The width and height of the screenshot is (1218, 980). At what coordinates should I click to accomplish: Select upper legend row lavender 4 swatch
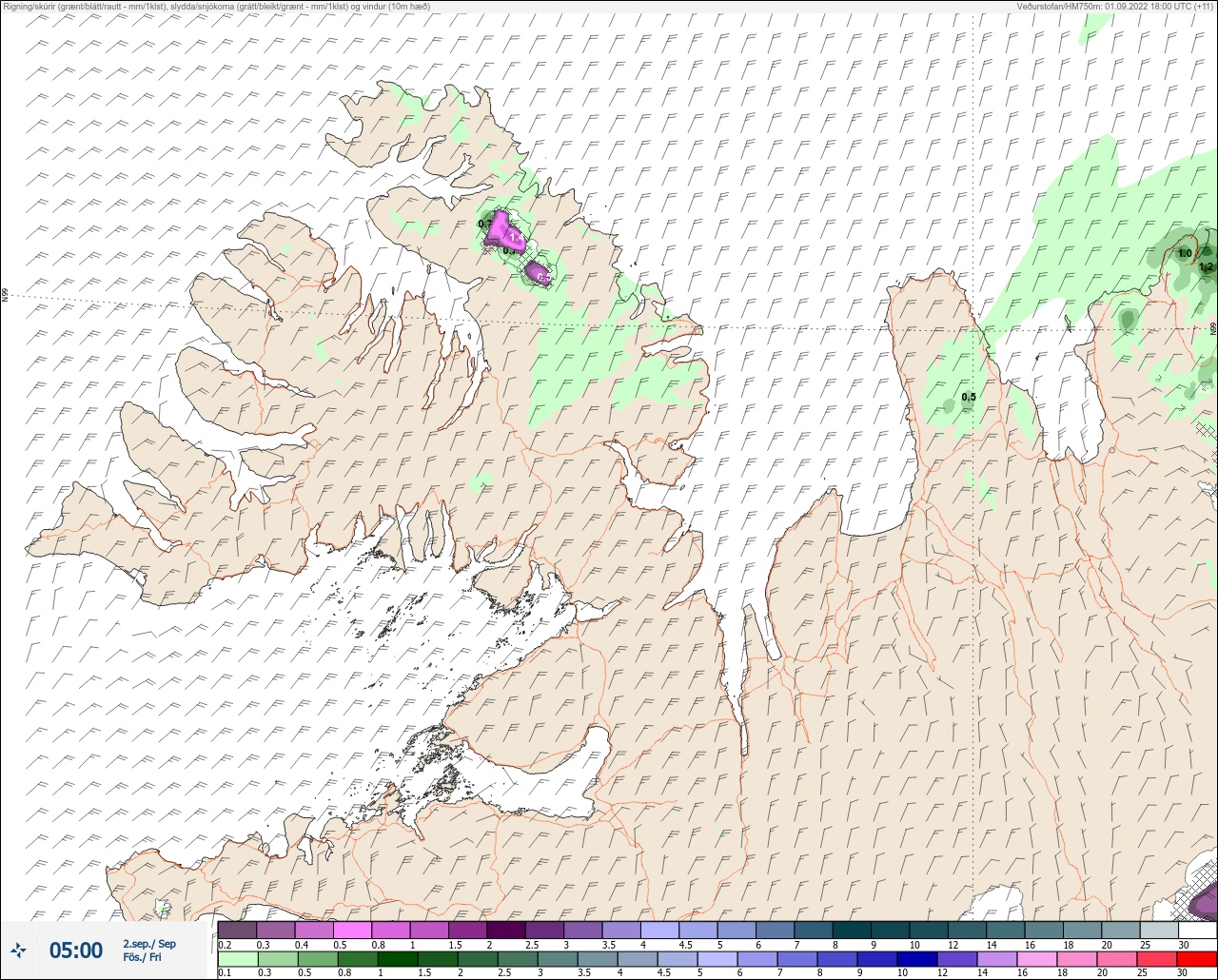(659, 930)
